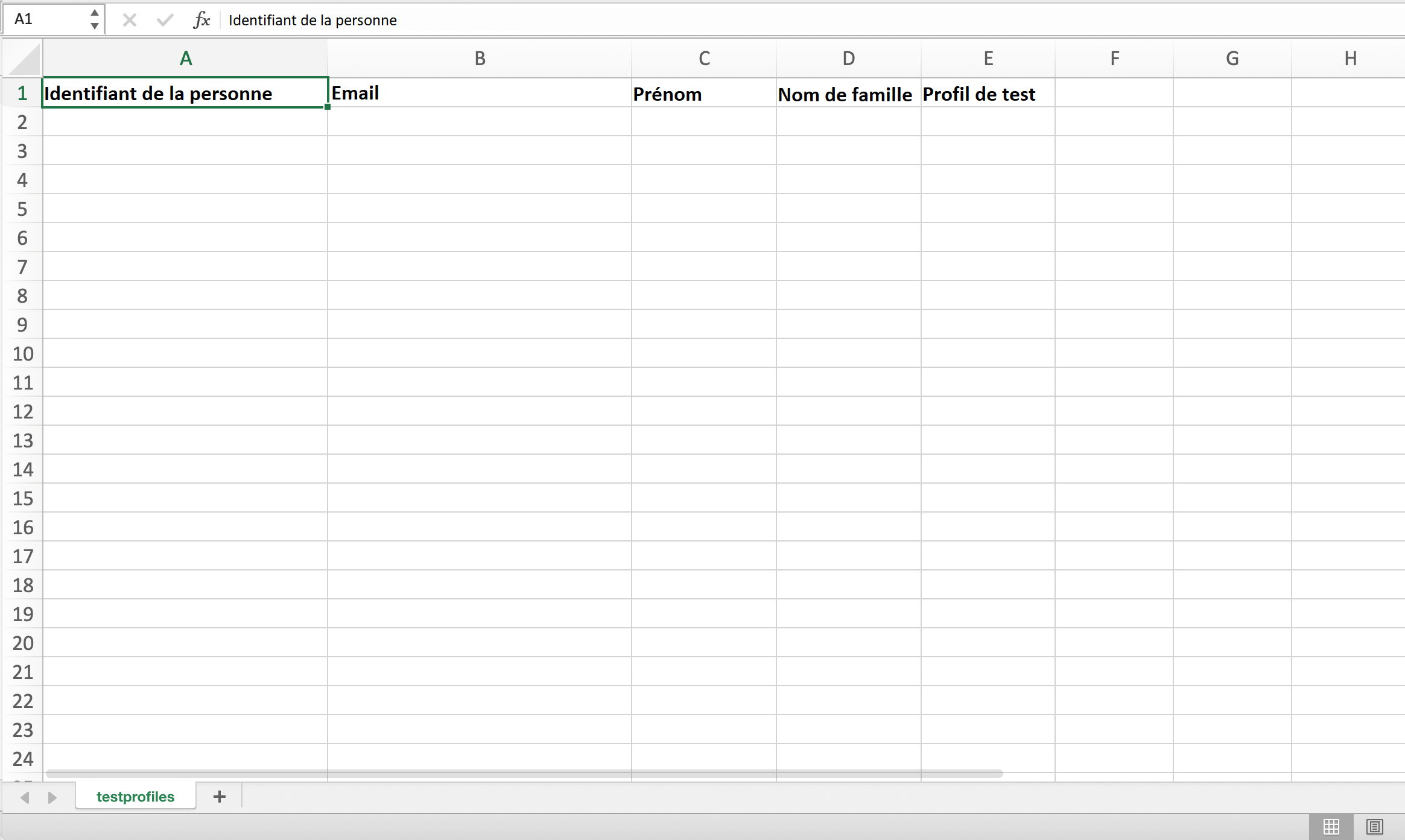Select the testprofiles sheet tab
Image resolution: width=1405 pixels, height=840 pixels.
click(x=135, y=797)
